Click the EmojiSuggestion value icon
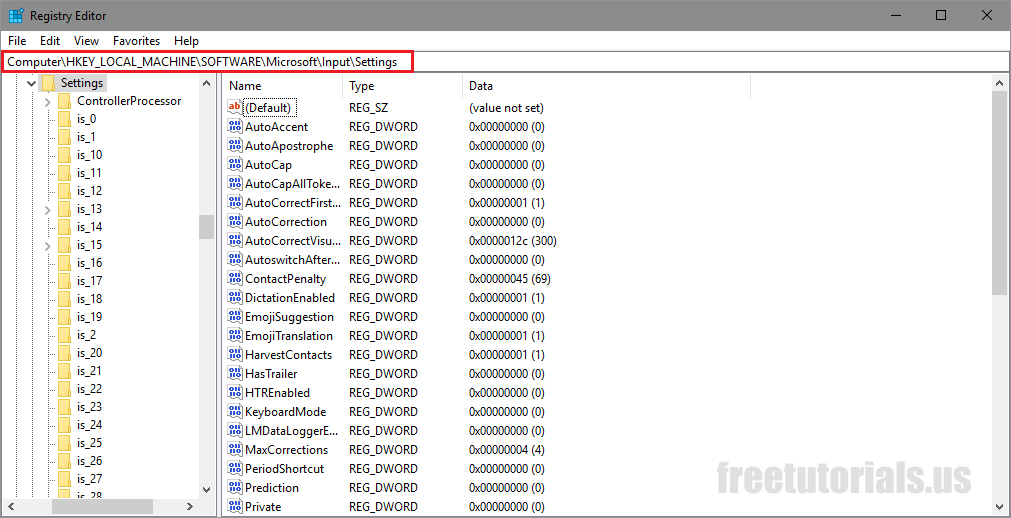1011x518 pixels. 235,317
